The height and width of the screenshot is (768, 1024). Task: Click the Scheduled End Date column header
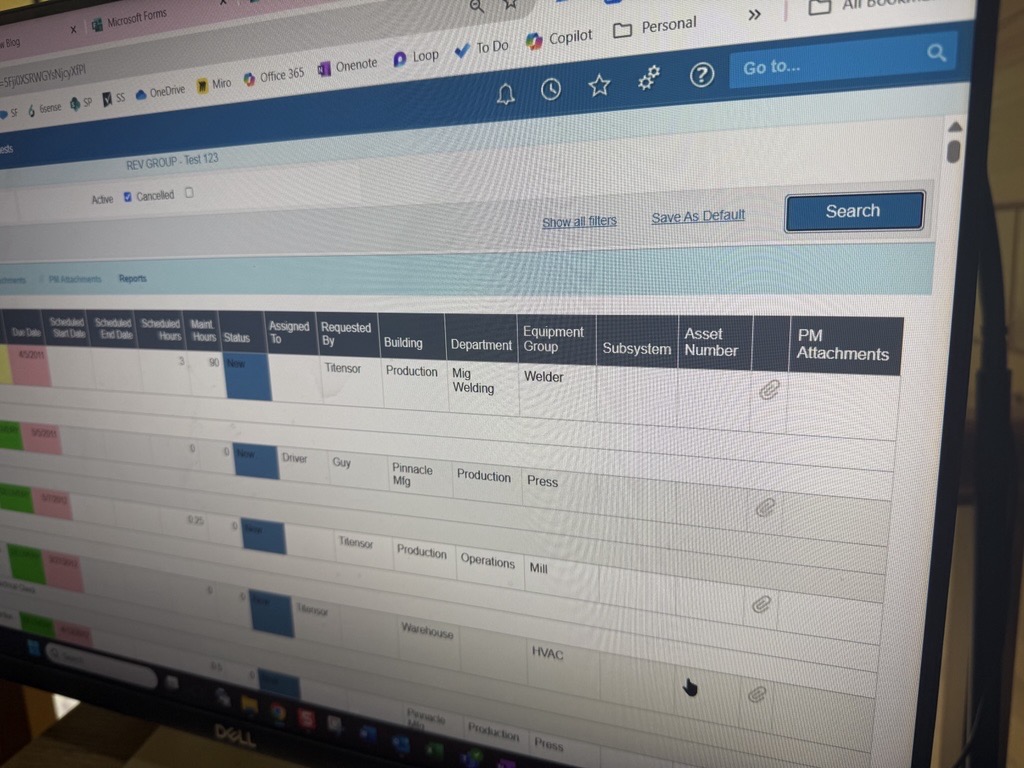click(x=112, y=330)
